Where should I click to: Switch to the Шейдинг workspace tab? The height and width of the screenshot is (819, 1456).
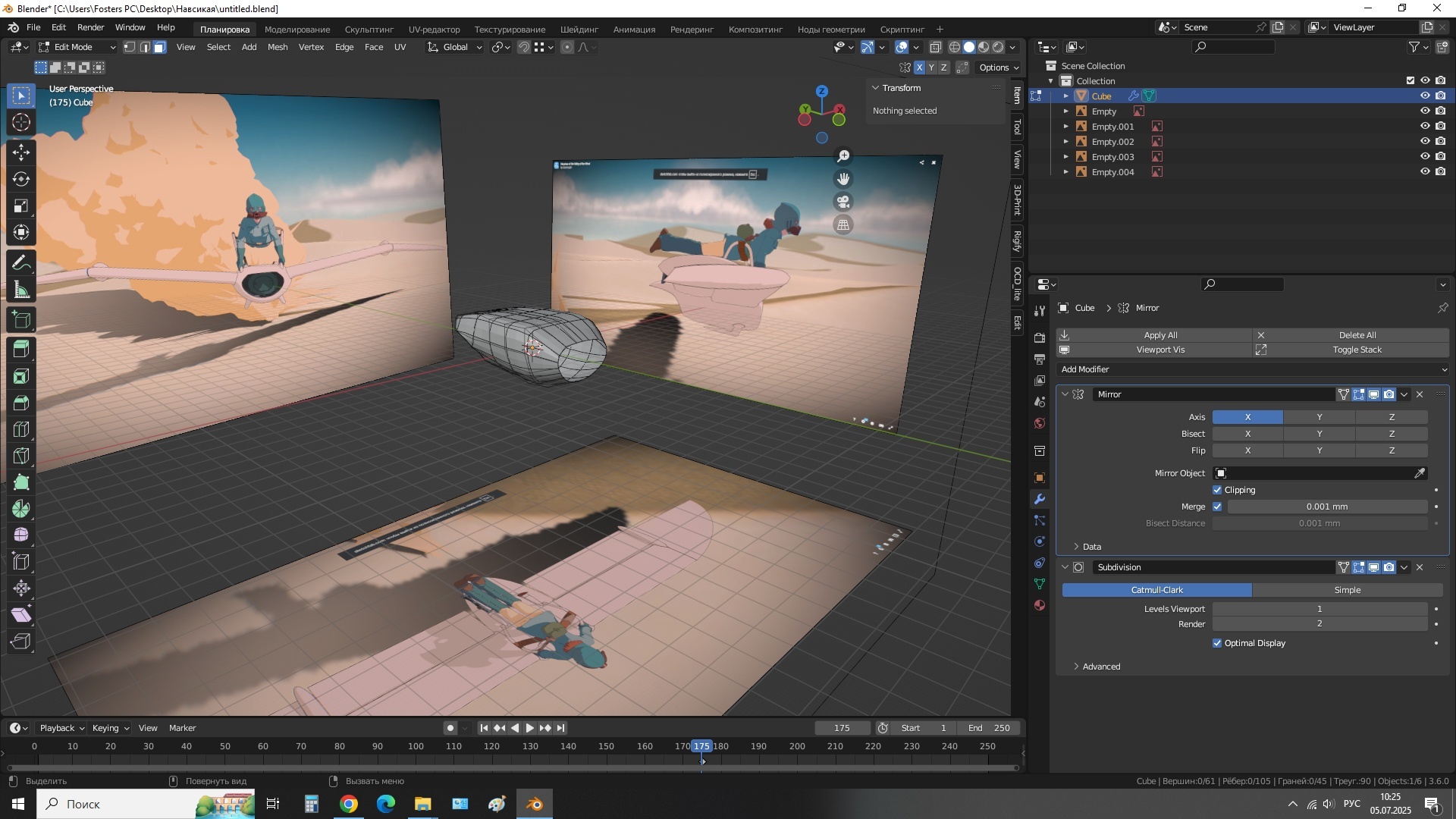pos(579,30)
